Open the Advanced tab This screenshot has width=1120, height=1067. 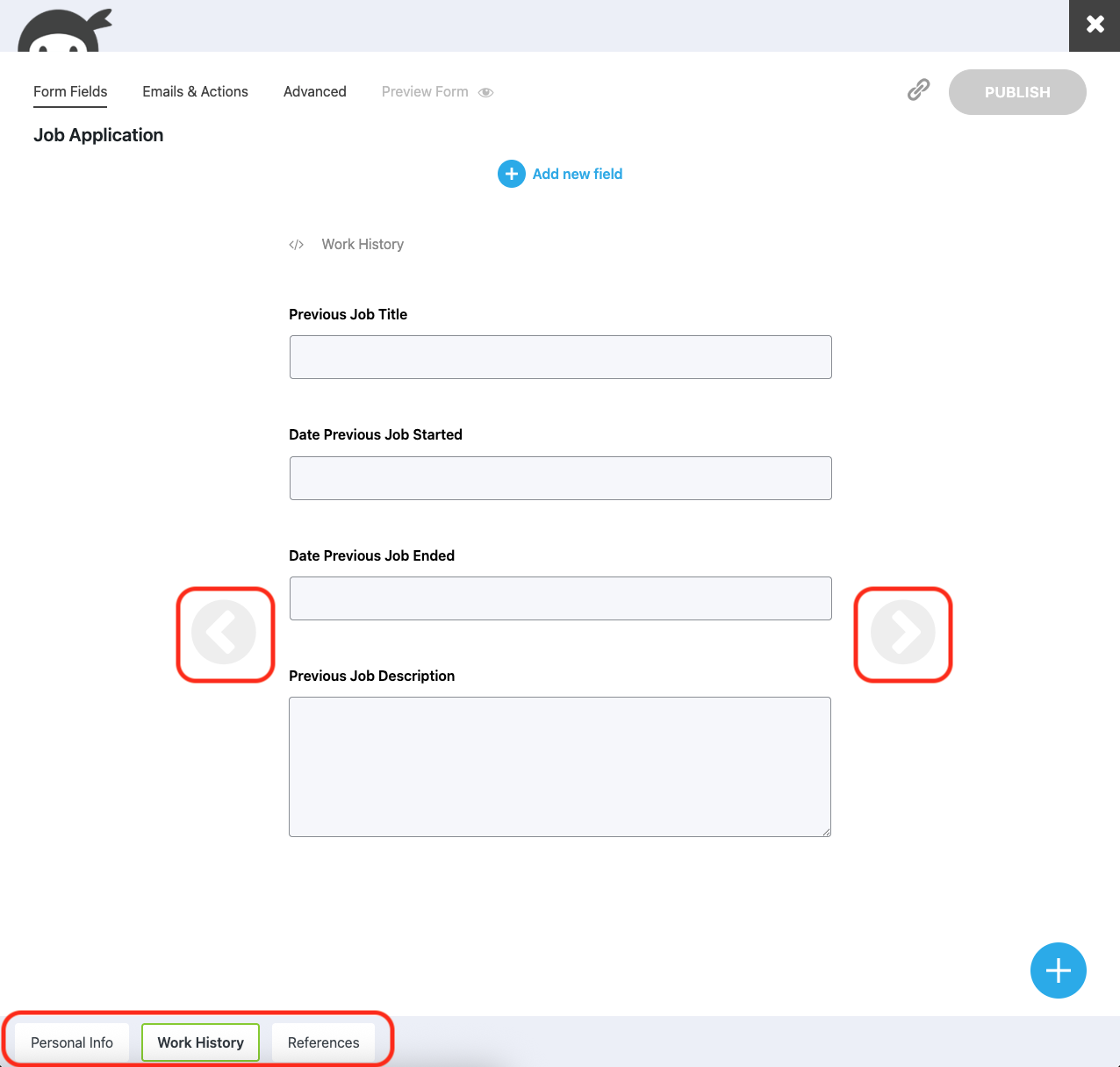tap(315, 91)
